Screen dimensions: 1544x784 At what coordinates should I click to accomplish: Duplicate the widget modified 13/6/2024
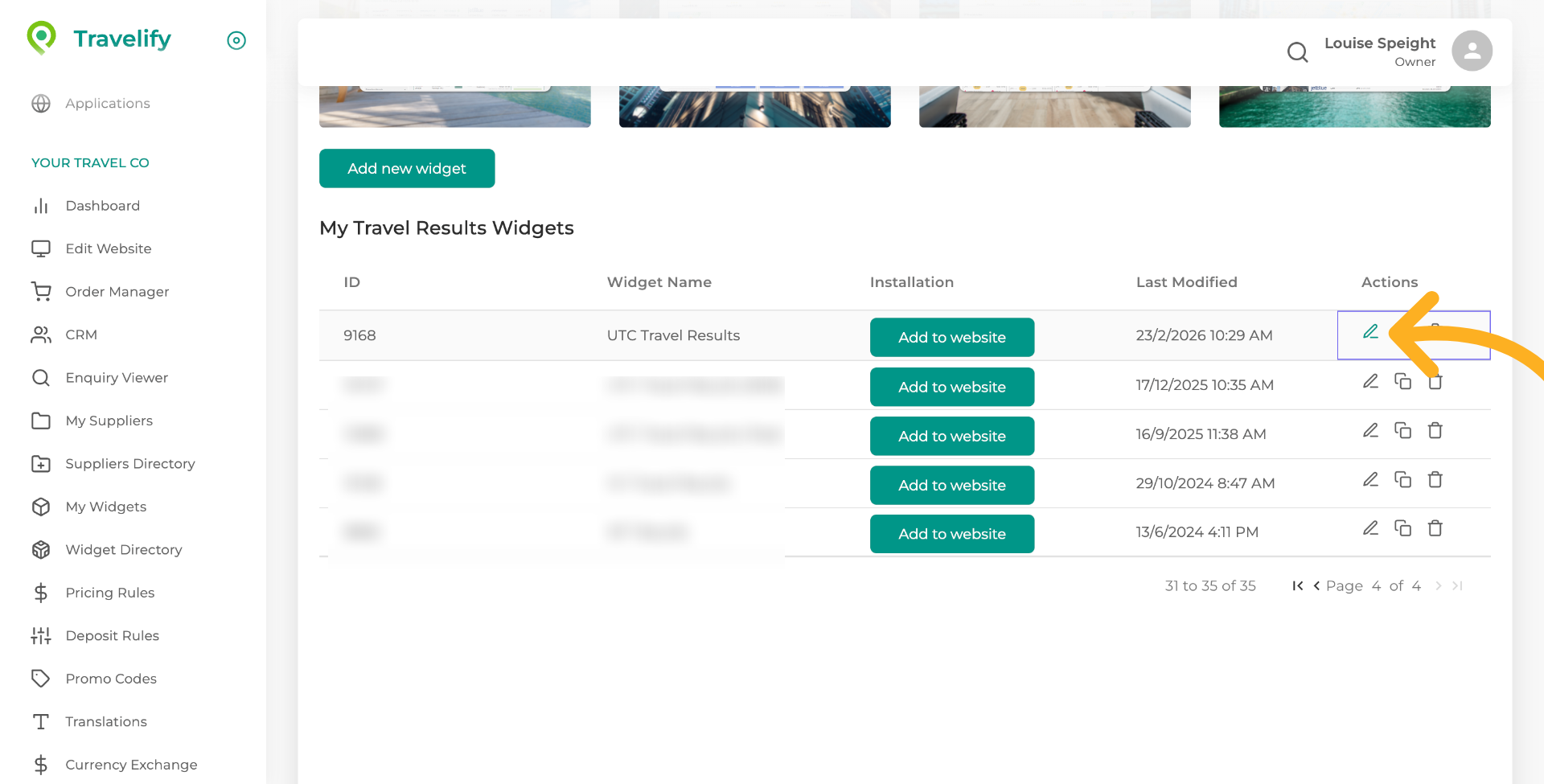tap(1402, 528)
